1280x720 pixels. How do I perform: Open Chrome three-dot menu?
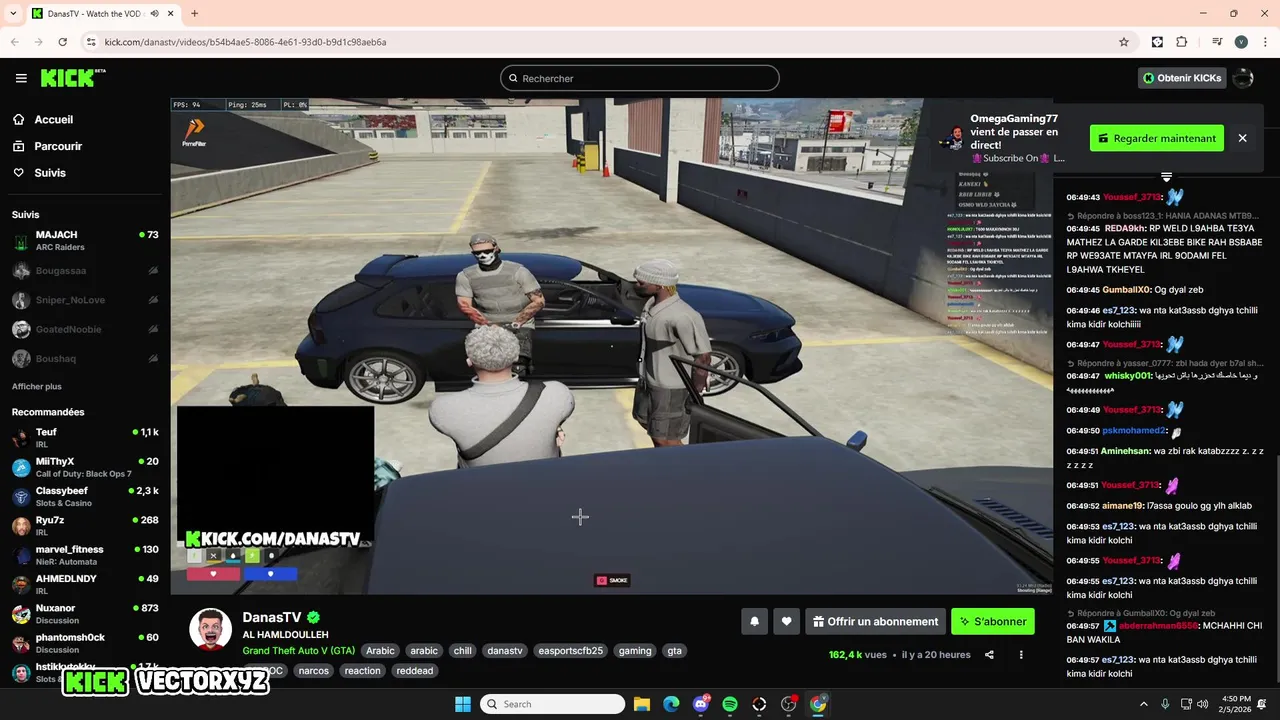[1264, 42]
